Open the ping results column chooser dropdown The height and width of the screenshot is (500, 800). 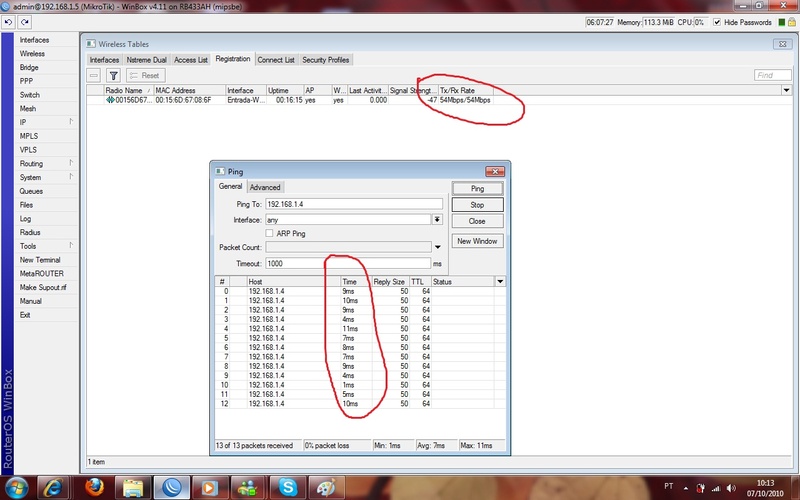[x=500, y=282]
